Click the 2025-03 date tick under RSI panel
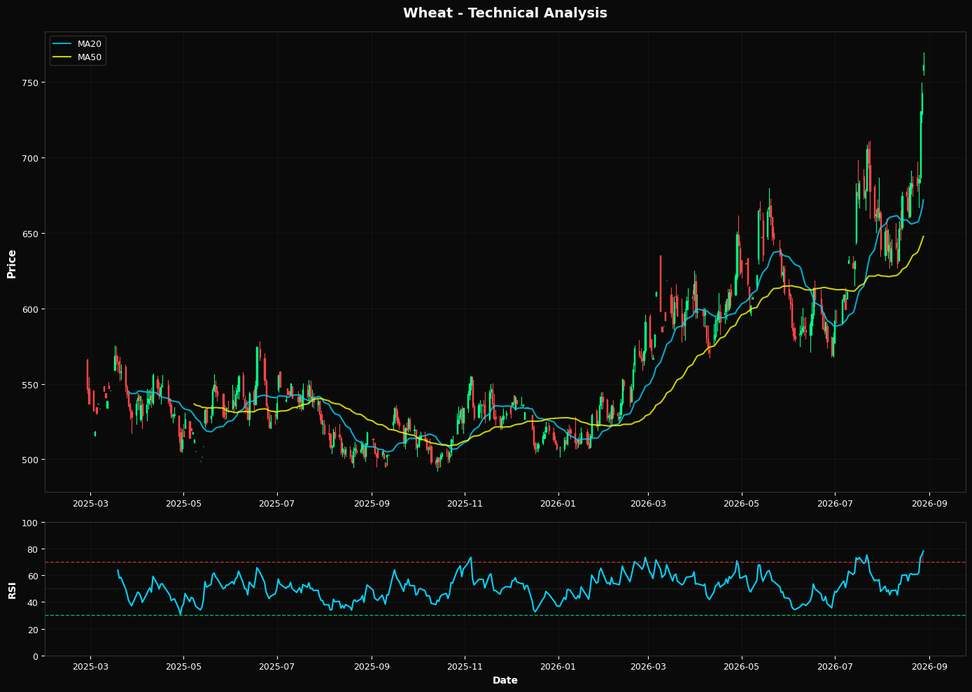This screenshot has height=692, width=972. pyautogui.click(x=91, y=667)
